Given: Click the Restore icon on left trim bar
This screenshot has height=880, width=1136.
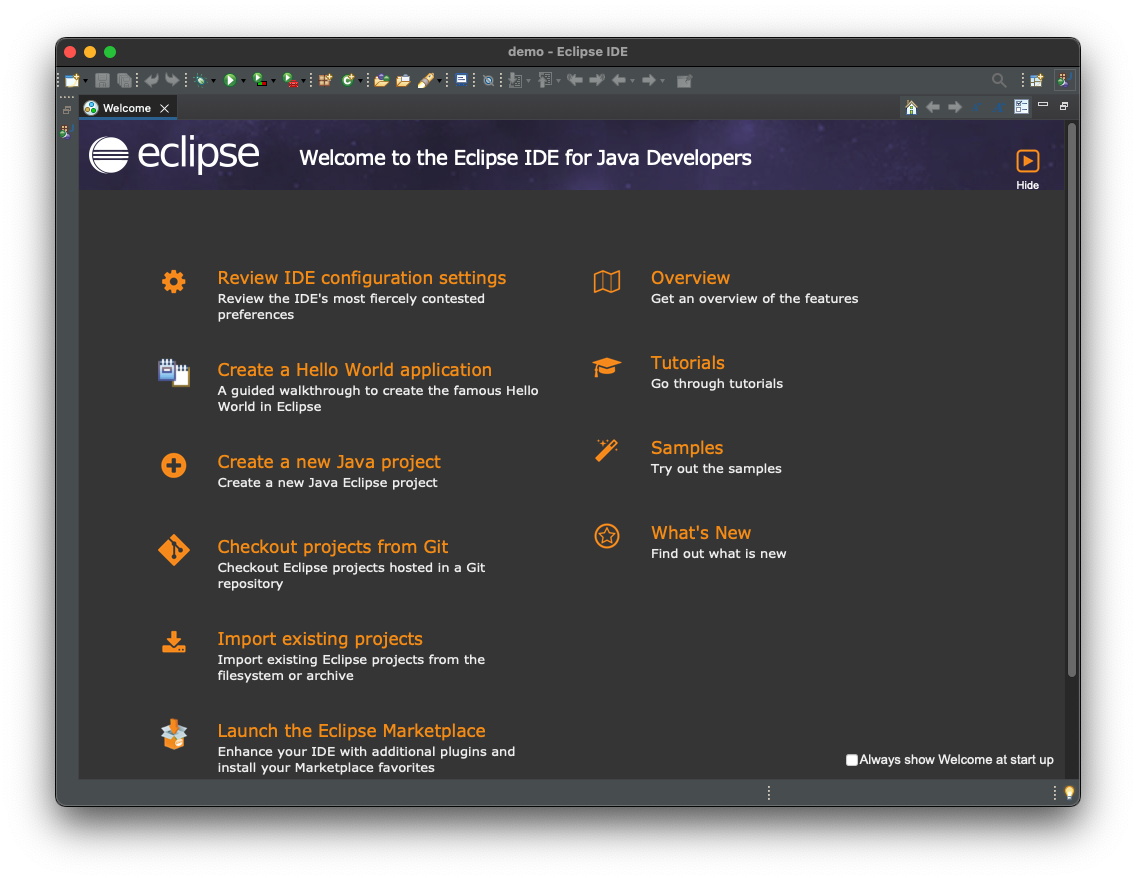Looking at the screenshot, I should point(67,110).
